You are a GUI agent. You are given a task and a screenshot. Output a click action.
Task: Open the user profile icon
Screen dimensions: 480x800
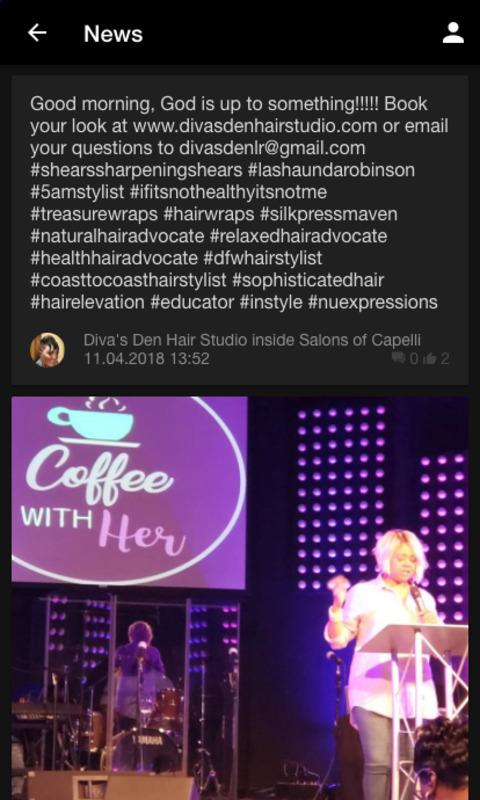[x=452, y=33]
